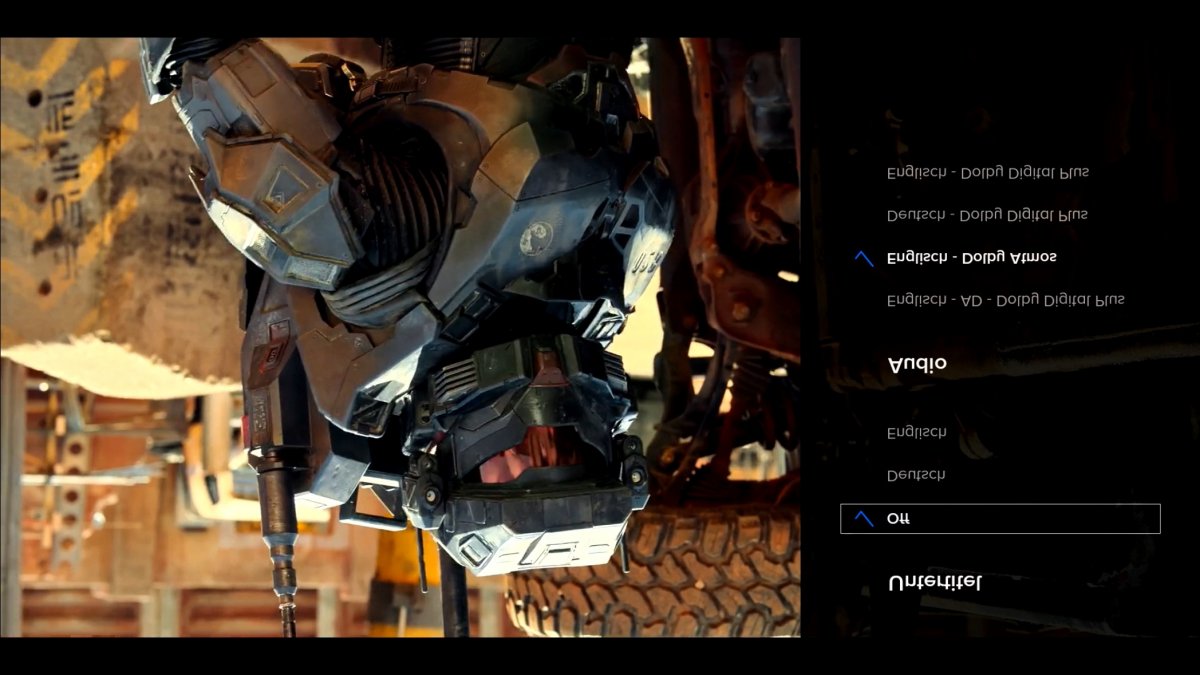Click the emblem on the robot's shoulder
The width and height of the screenshot is (1200, 675).
537,238
